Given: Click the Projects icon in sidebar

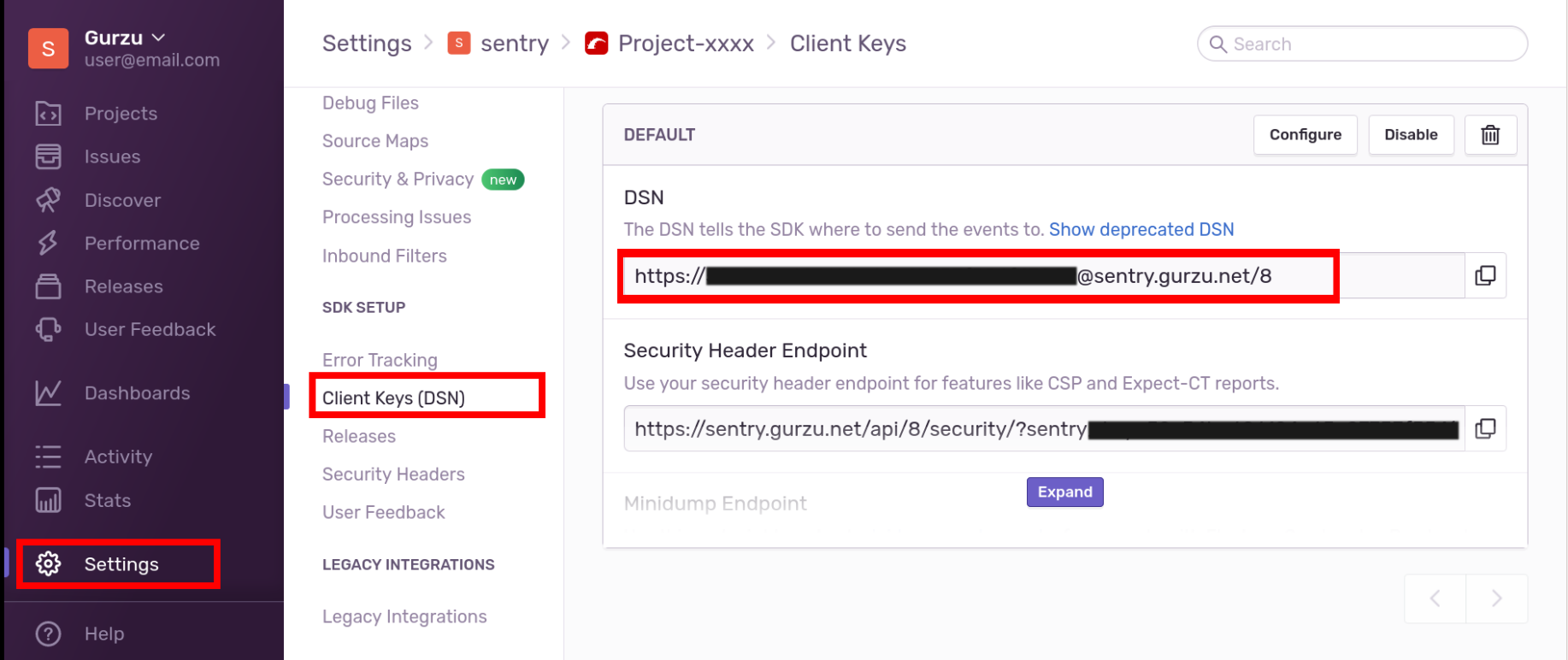Looking at the screenshot, I should tap(48, 114).
